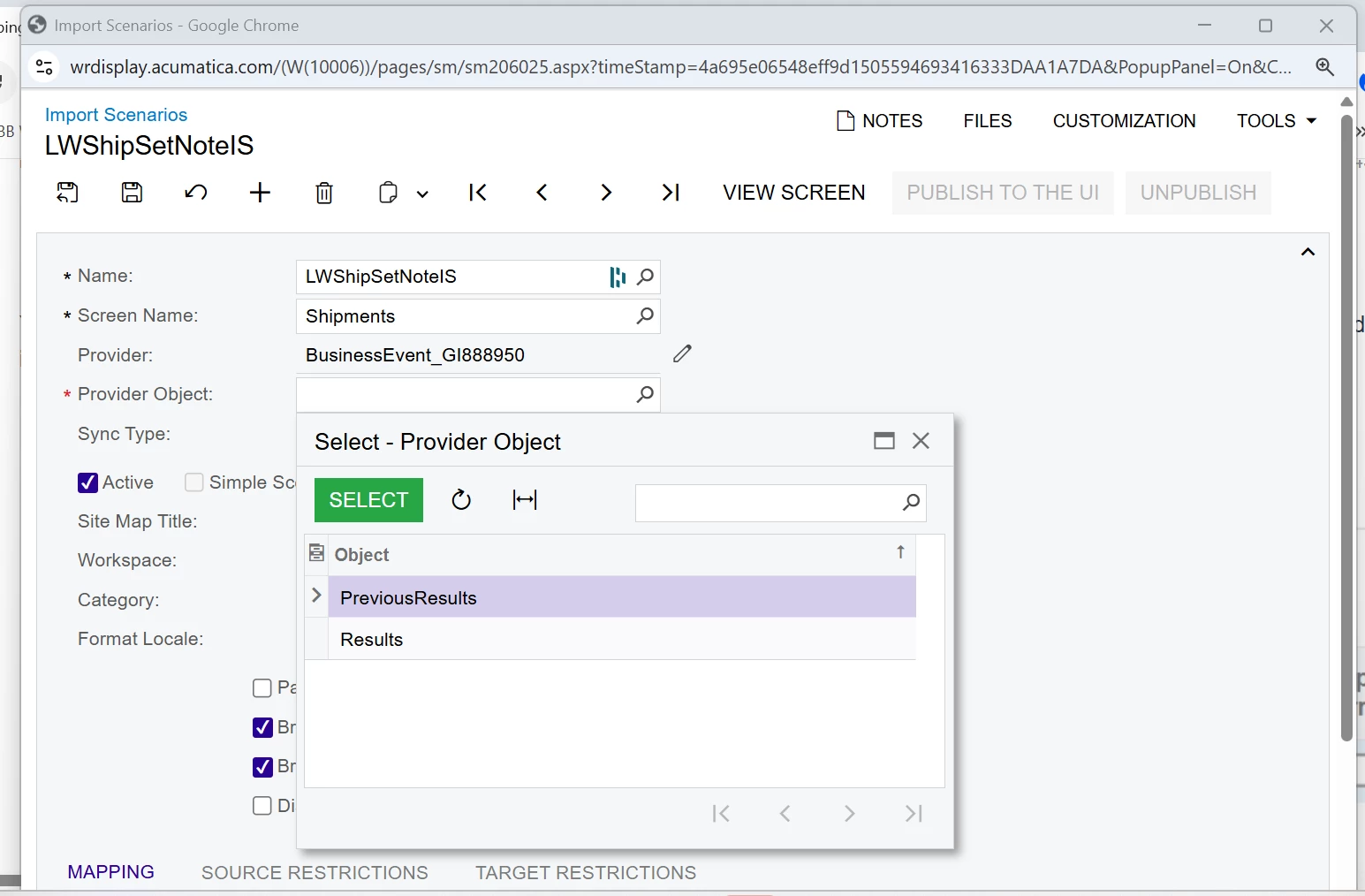
Task: Click the Chrome zoom magnifier icon
Action: (1324, 66)
